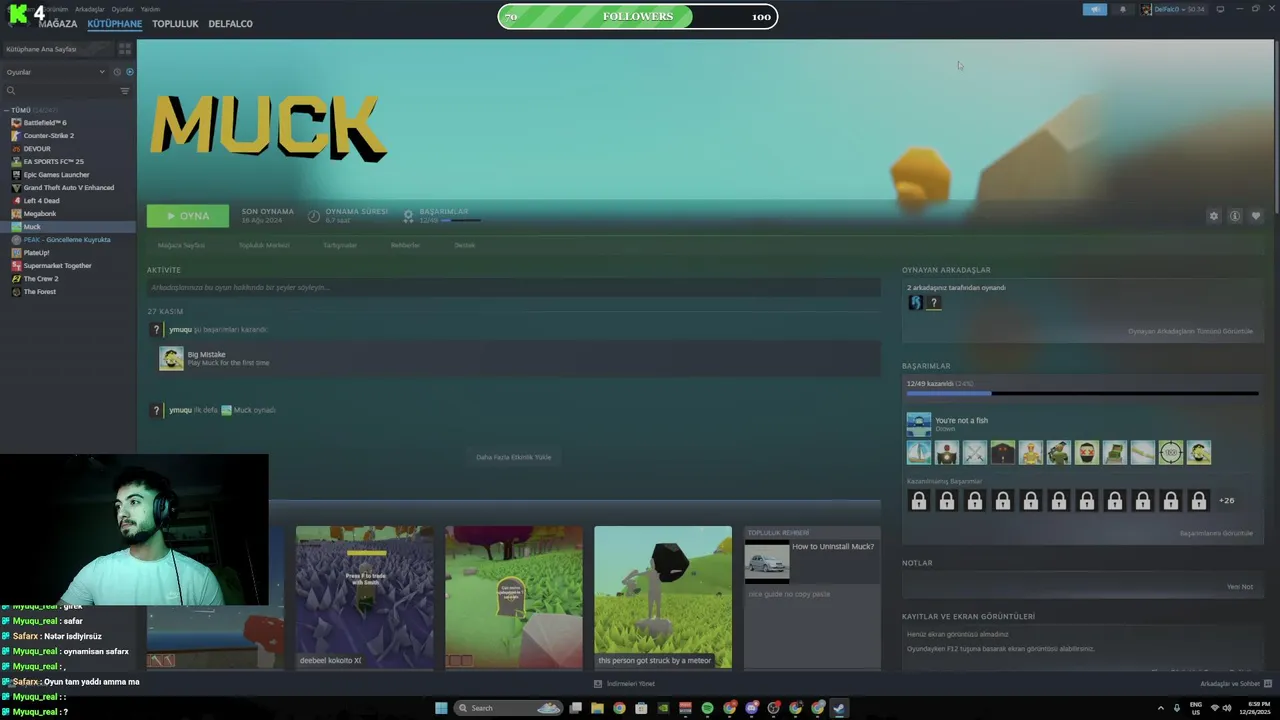Screen dimensions: 1280x720
Task: Open Rehberler guides link
Action: point(405,245)
